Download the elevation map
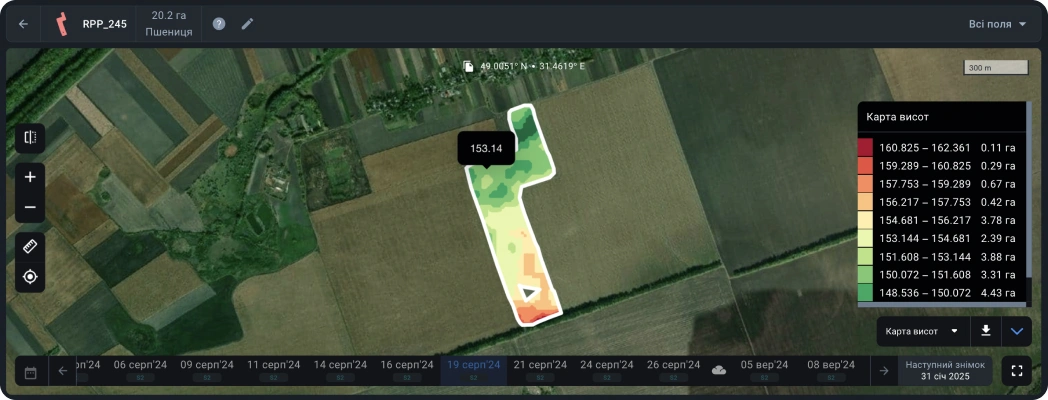 click(986, 331)
